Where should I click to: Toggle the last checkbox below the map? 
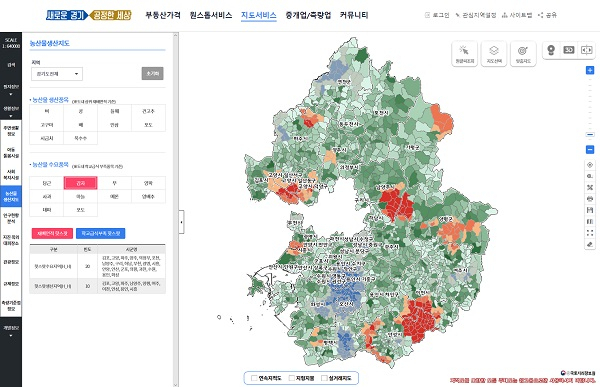pyautogui.click(x=324, y=378)
